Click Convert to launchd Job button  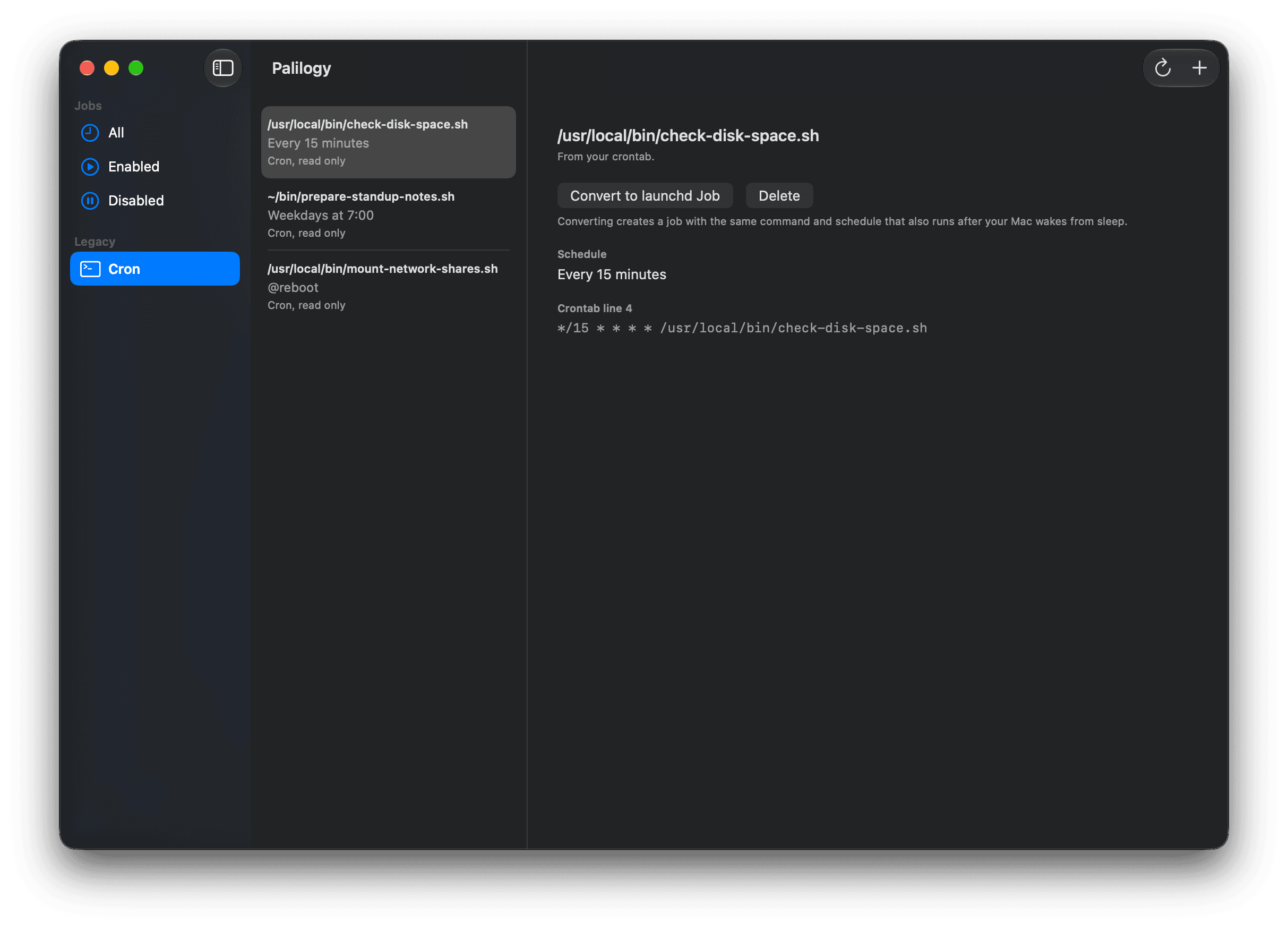coord(645,195)
